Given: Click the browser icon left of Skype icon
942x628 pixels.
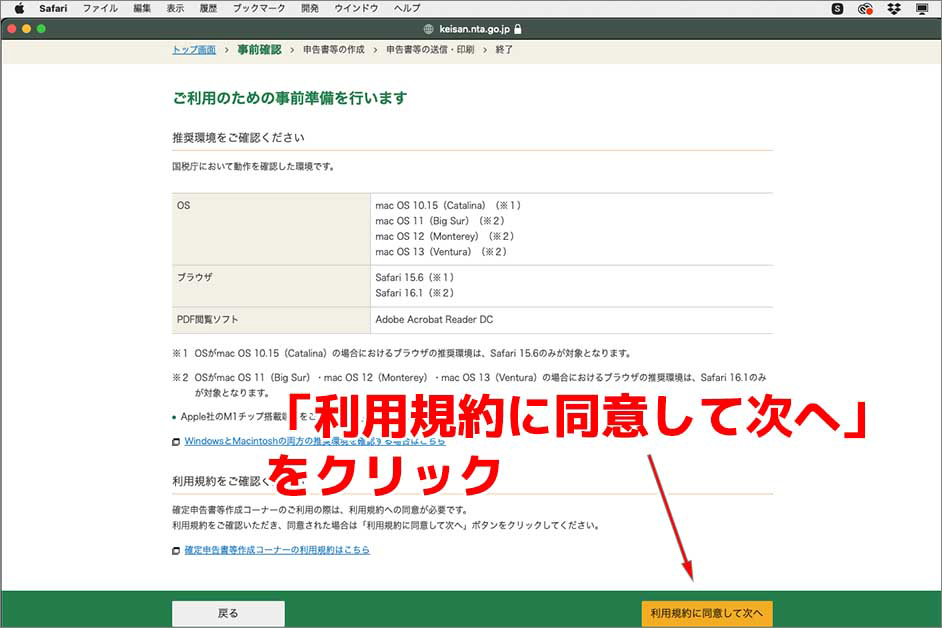Looking at the screenshot, I should (x=866, y=8).
